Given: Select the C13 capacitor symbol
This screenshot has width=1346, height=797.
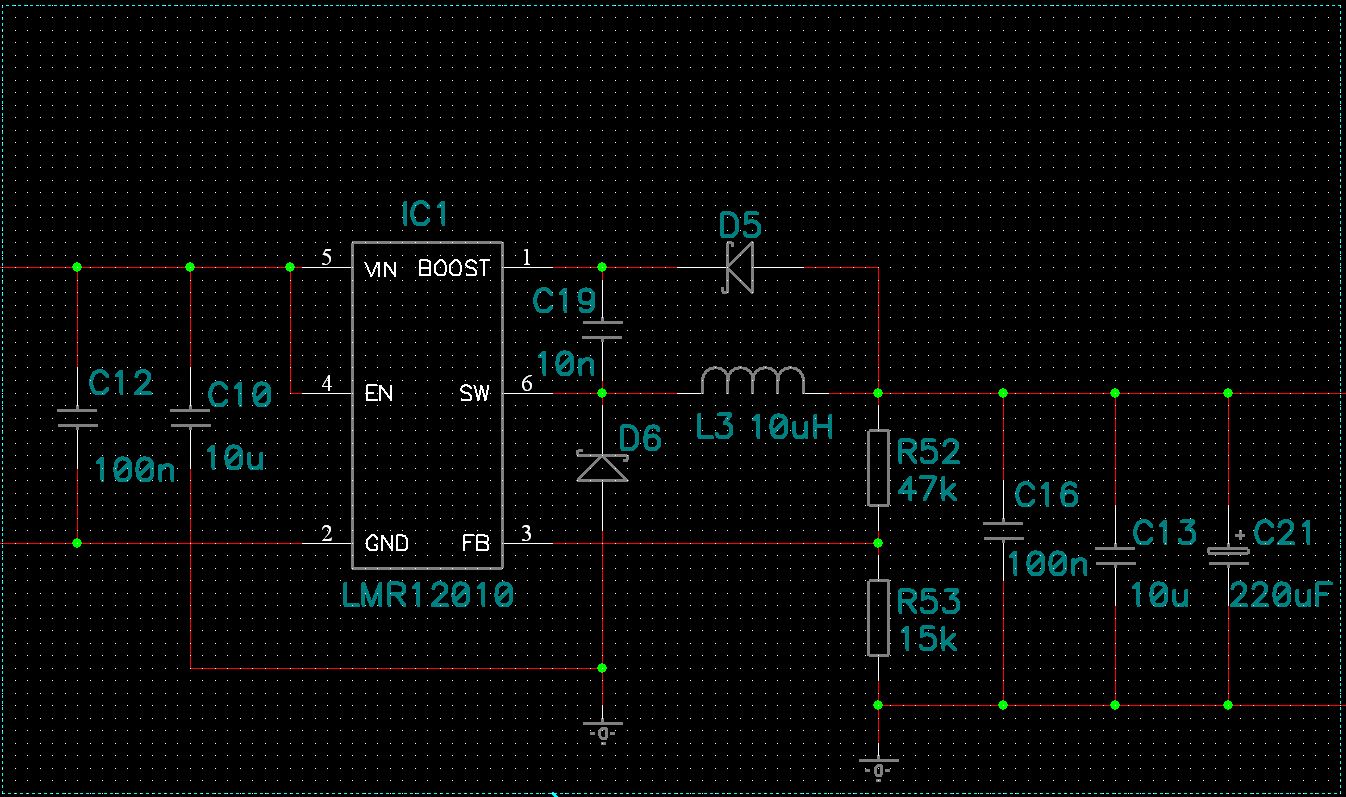Looking at the screenshot, I should click(1115, 555).
